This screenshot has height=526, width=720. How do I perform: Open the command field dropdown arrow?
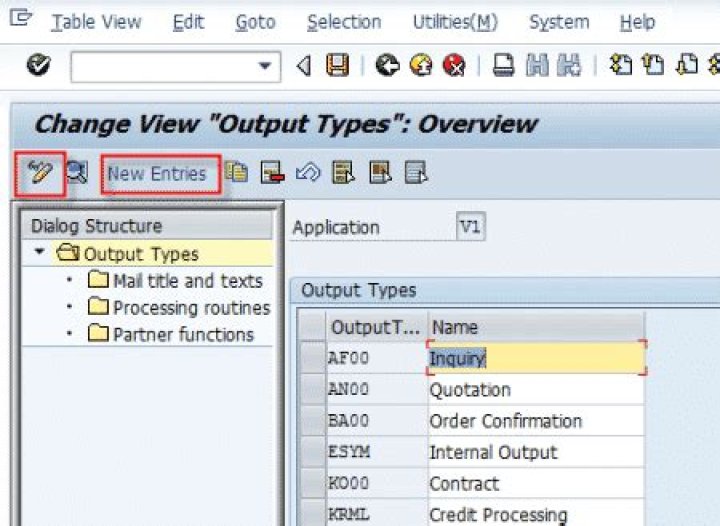[264, 66]
